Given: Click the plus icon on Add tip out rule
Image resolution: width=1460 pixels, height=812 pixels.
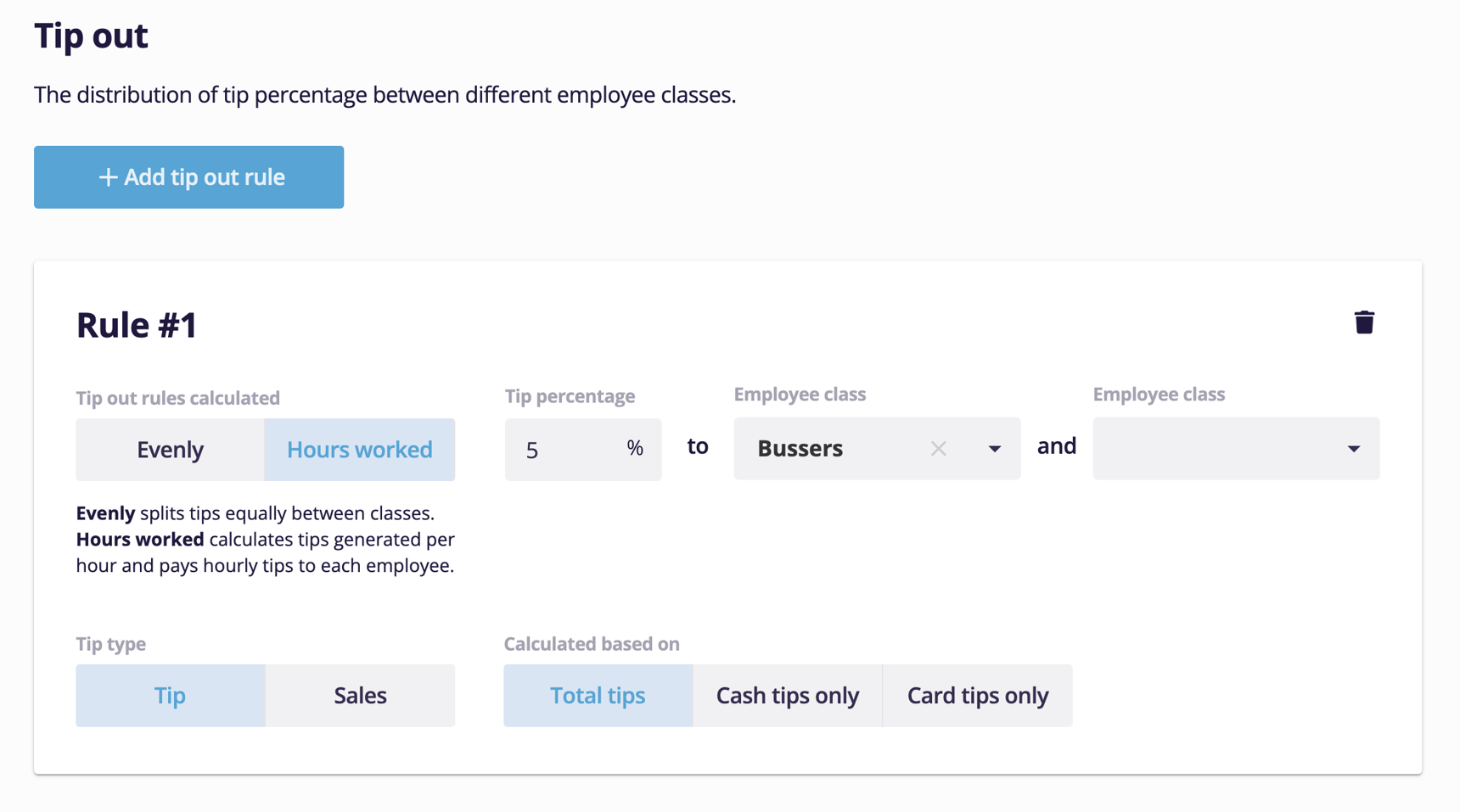Looking at the screenshot, I should 107,177.
